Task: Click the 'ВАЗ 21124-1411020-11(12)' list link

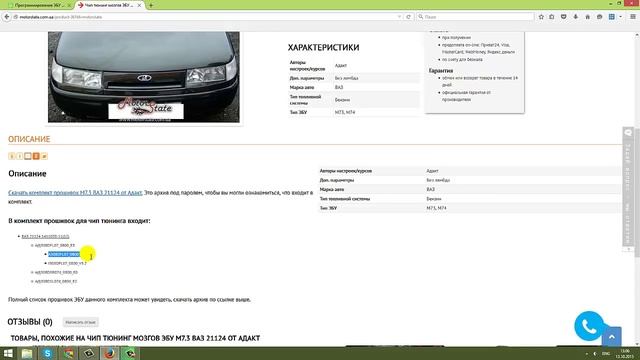Action: (x=45, y=236)
